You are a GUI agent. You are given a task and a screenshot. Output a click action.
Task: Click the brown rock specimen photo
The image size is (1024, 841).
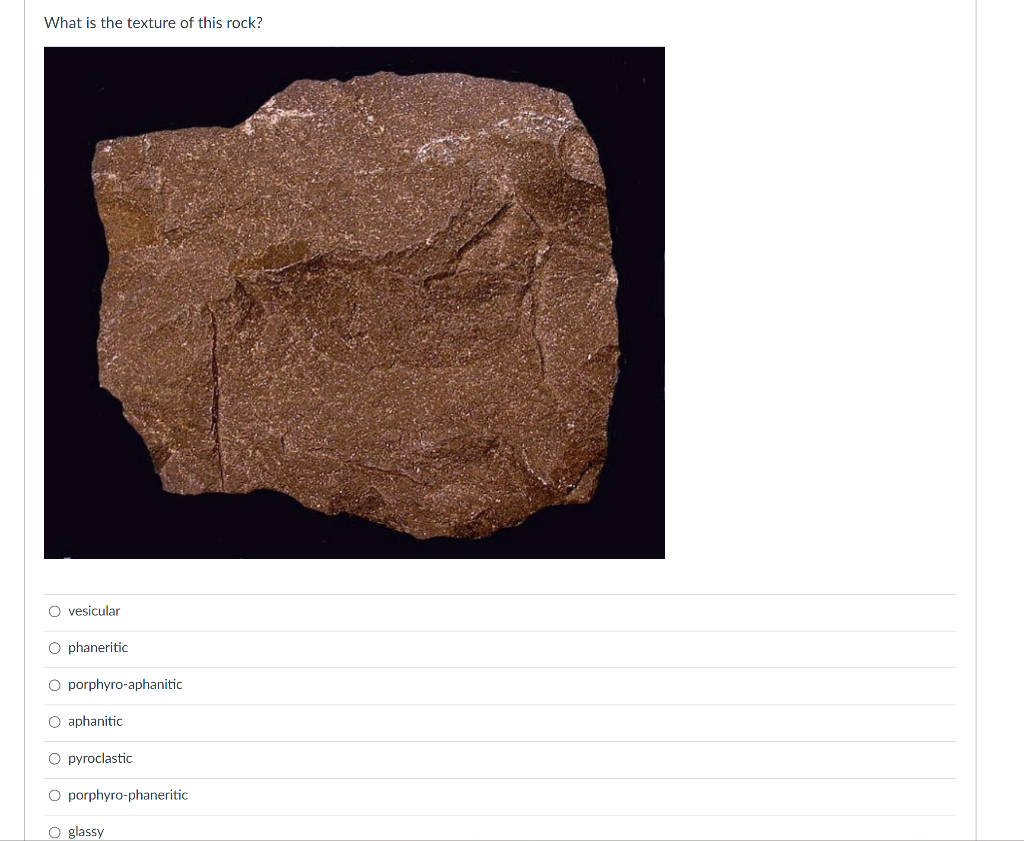point(354,302)
